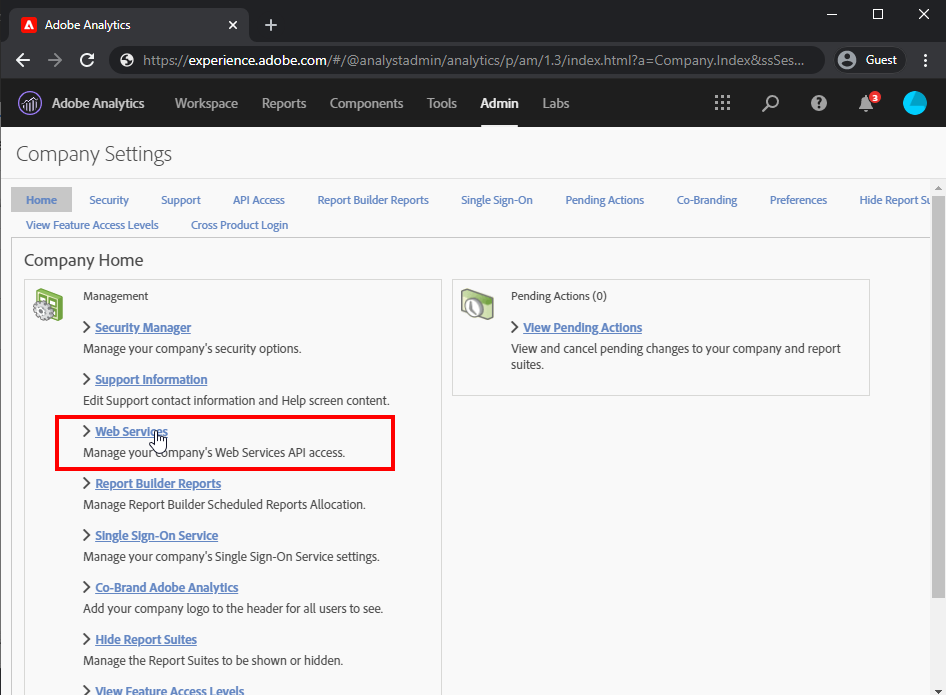Click the chevron beside Web Services
Screen dimensions: 946x695
(87, 431)
